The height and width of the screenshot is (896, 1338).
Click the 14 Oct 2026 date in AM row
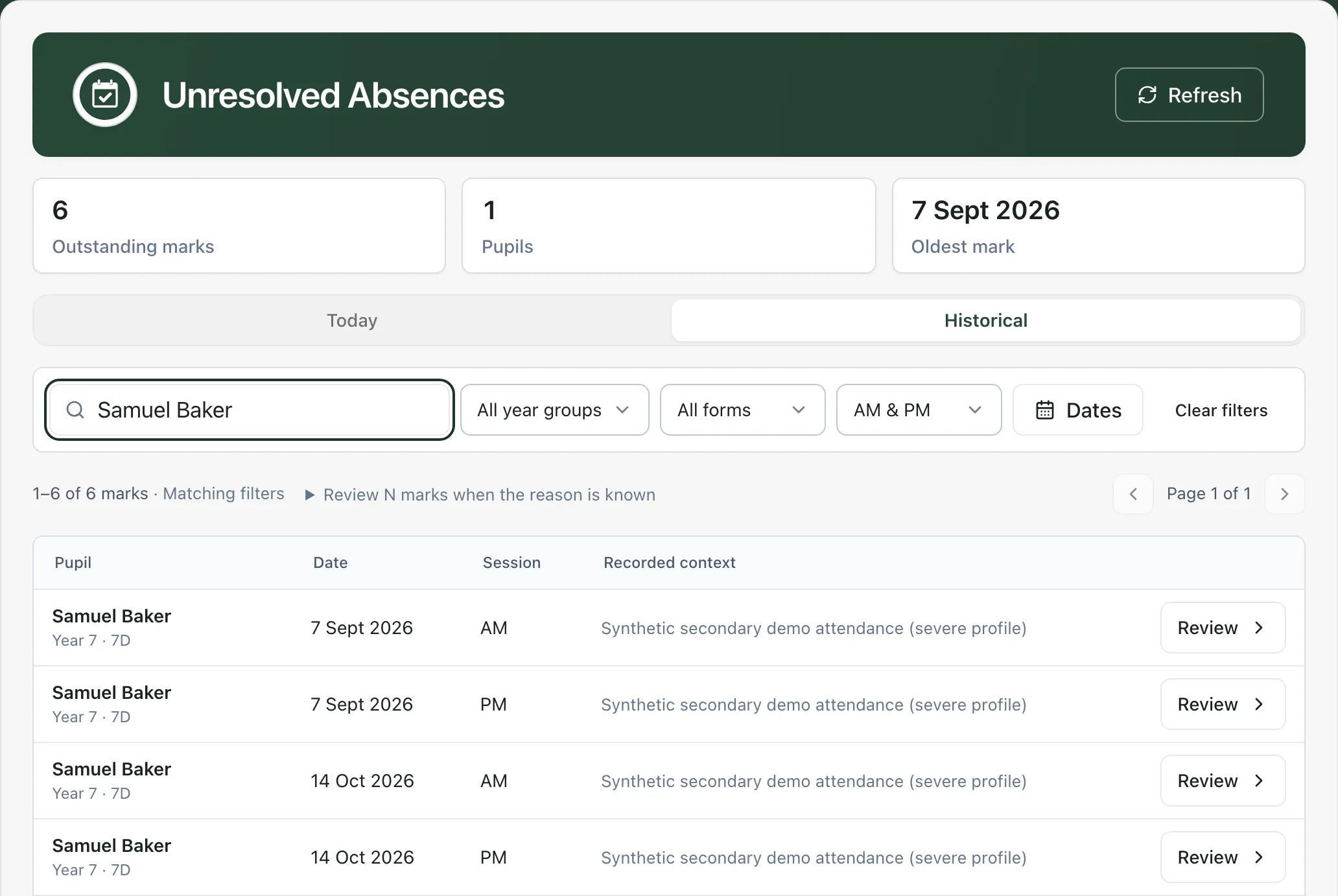coord(362,781)
